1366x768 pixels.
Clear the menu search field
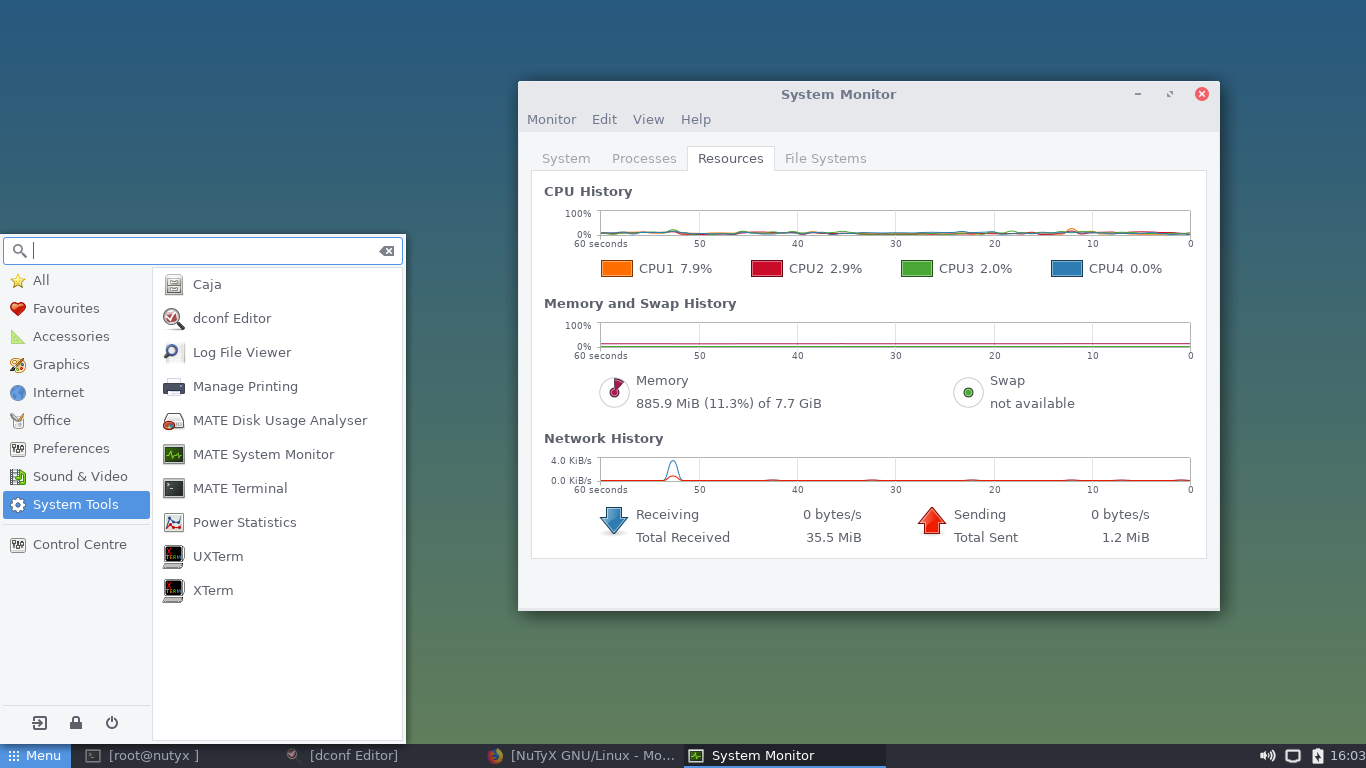click(x=387, y=251)
